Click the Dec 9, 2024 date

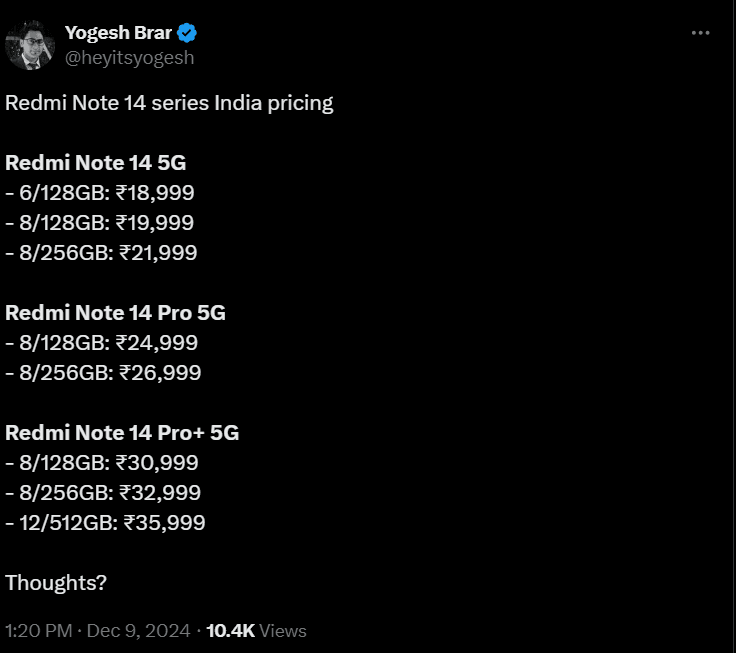tap(138, 630)
